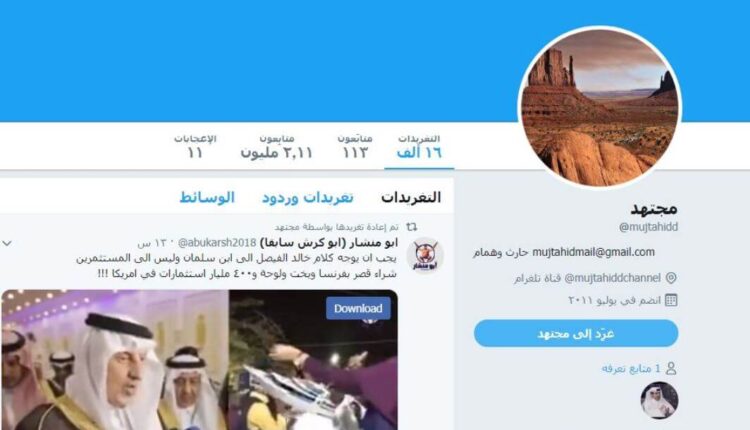This screenshot has width=750, height=430.
Task: Click the @mujtahiddchannel link in bio
Action: [612, 278]
